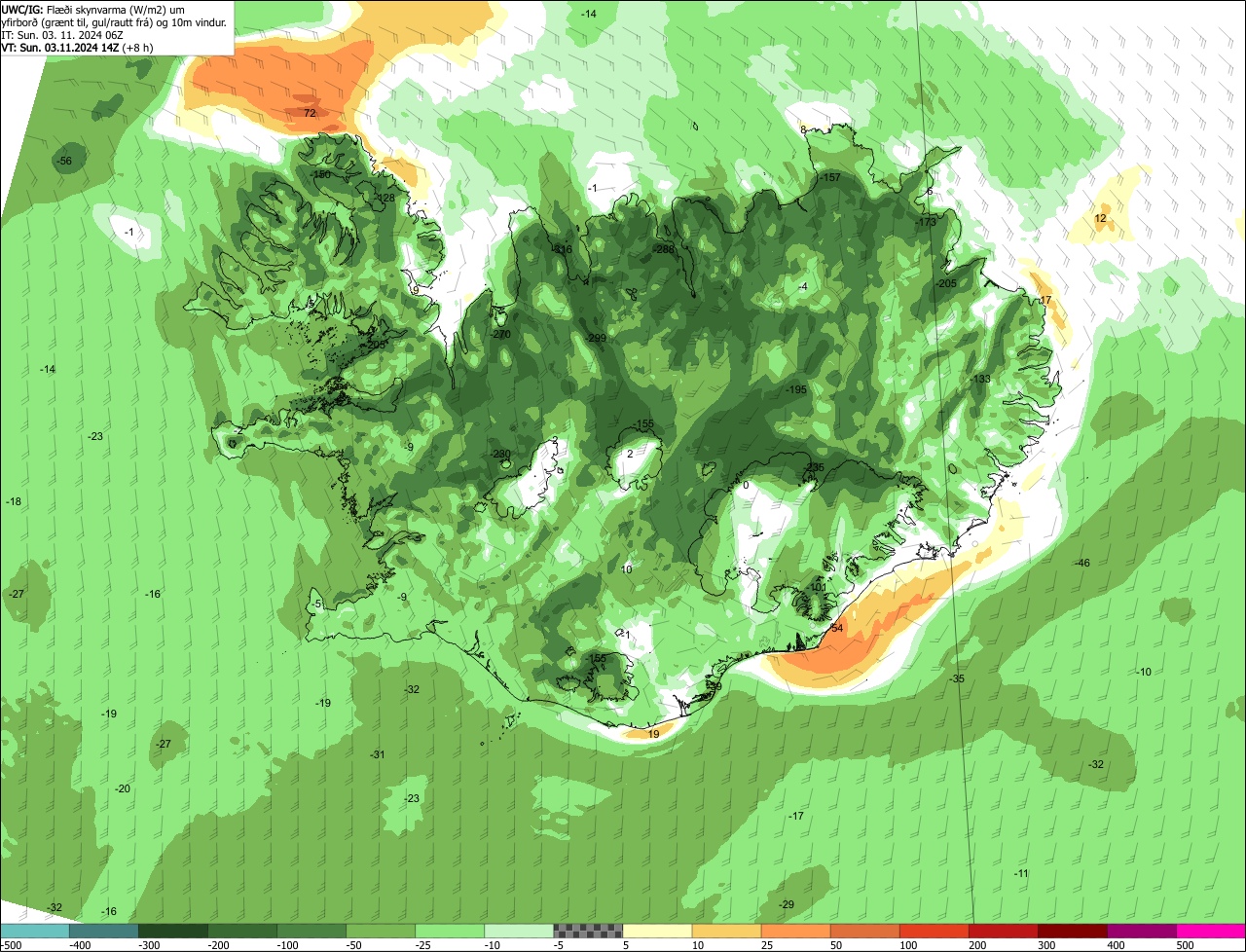Click the pale green swatch between -10 and -5

(518, 931)
